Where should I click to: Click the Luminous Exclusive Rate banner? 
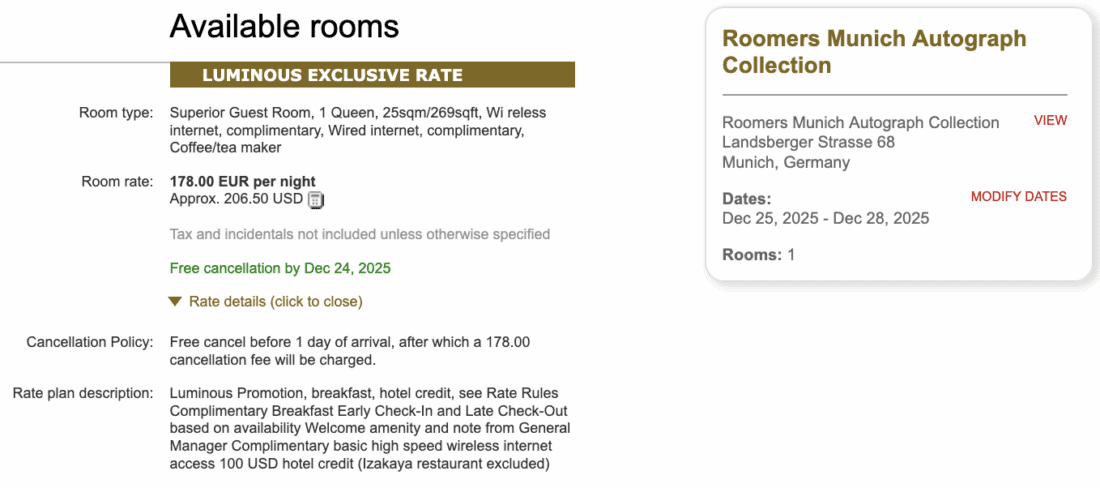(372, 75)
